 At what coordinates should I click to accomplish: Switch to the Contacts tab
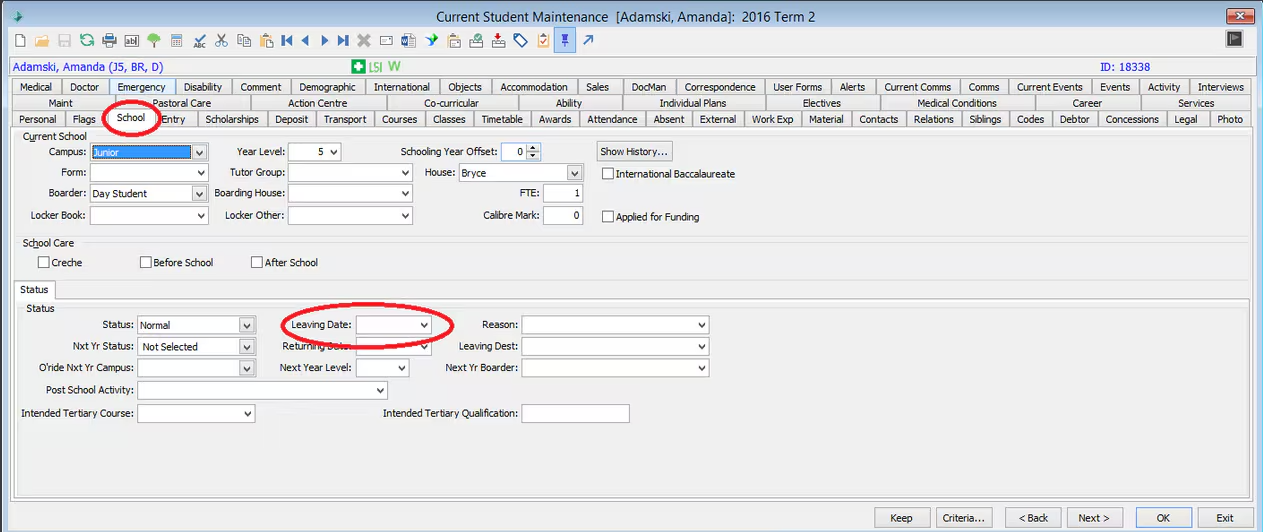click(879, 119)
